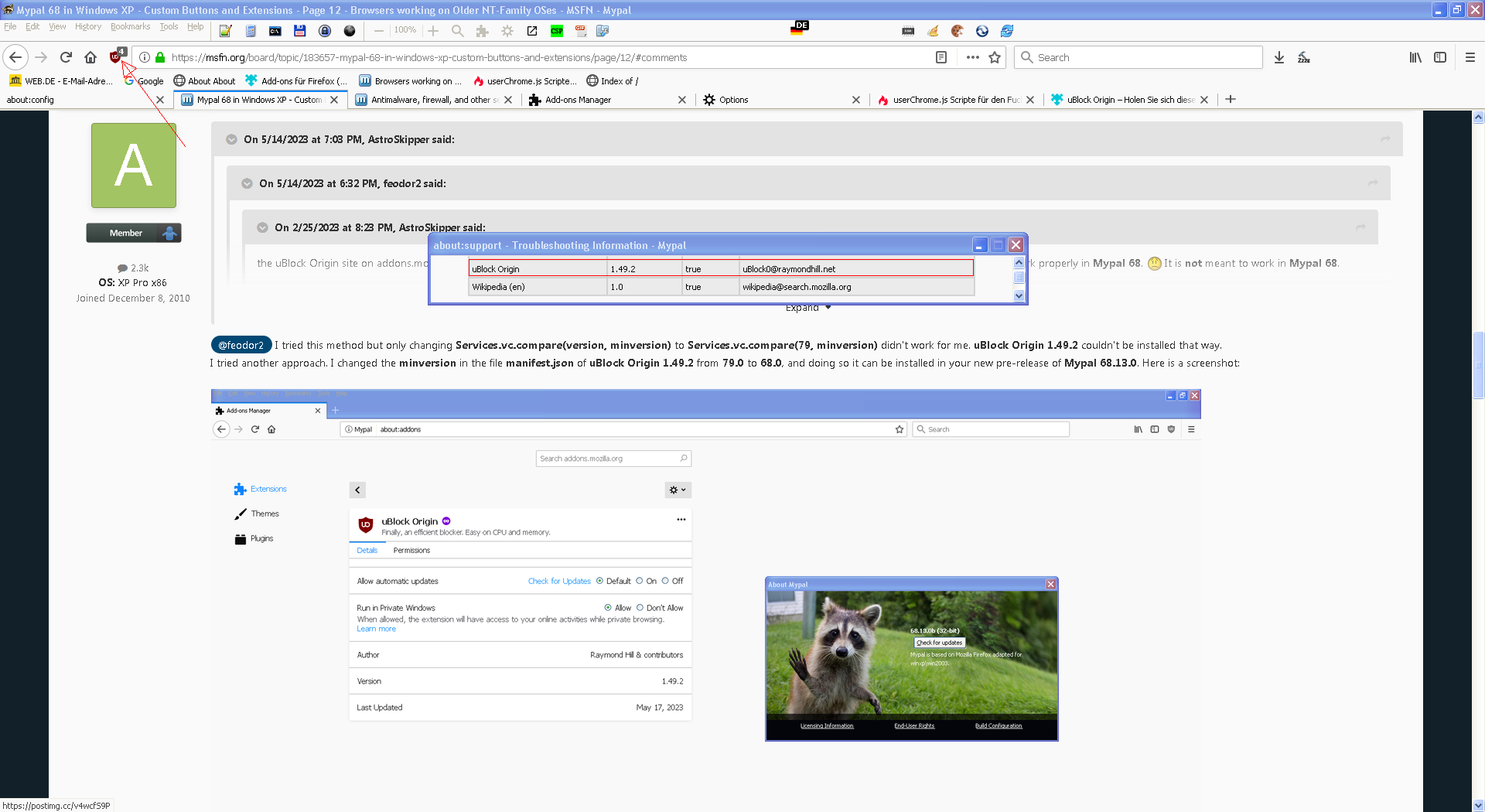Open the home page
The image size is (1485, 812).
pos(90,57)
